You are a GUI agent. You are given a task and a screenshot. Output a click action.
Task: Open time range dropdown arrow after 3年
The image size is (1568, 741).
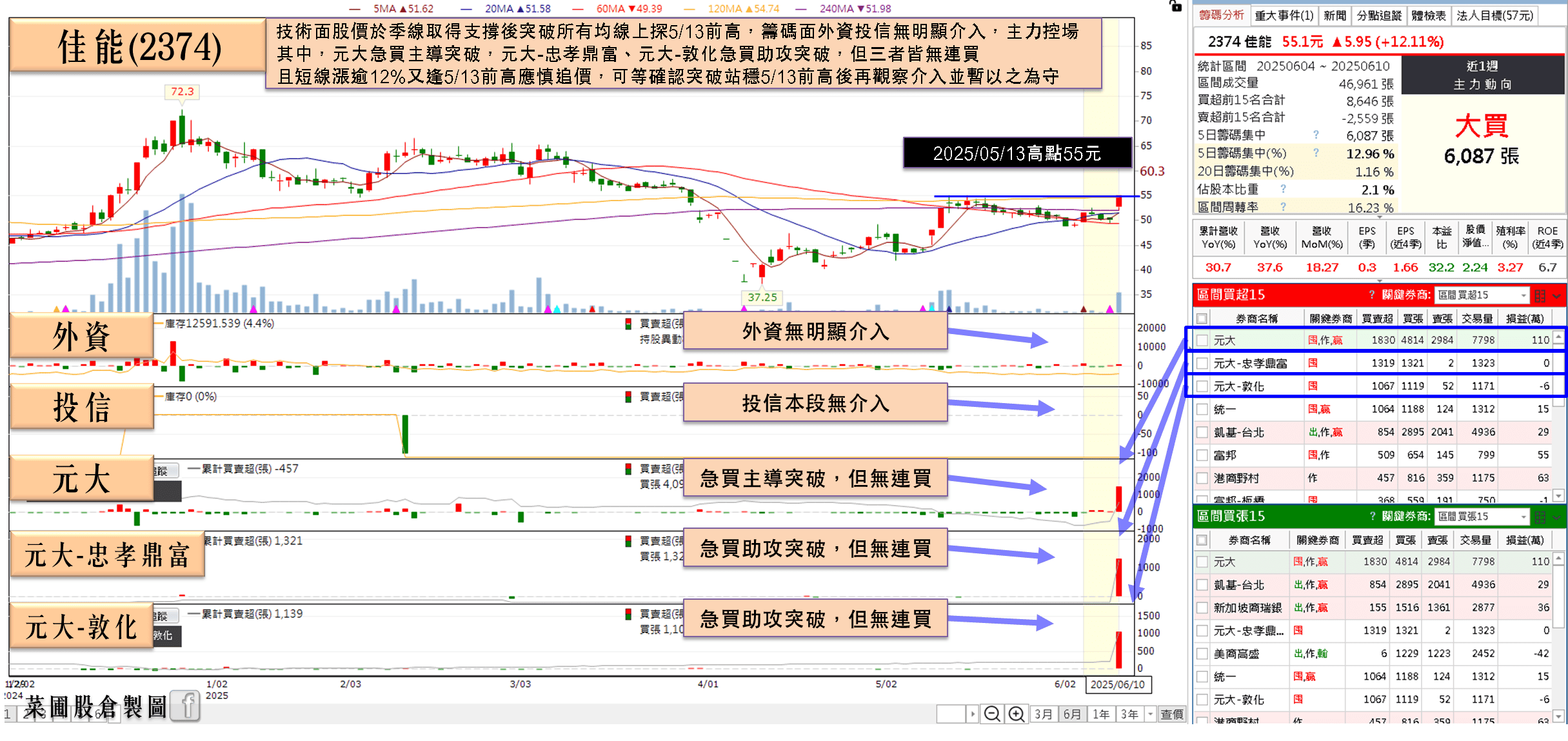click(1150, 714)
